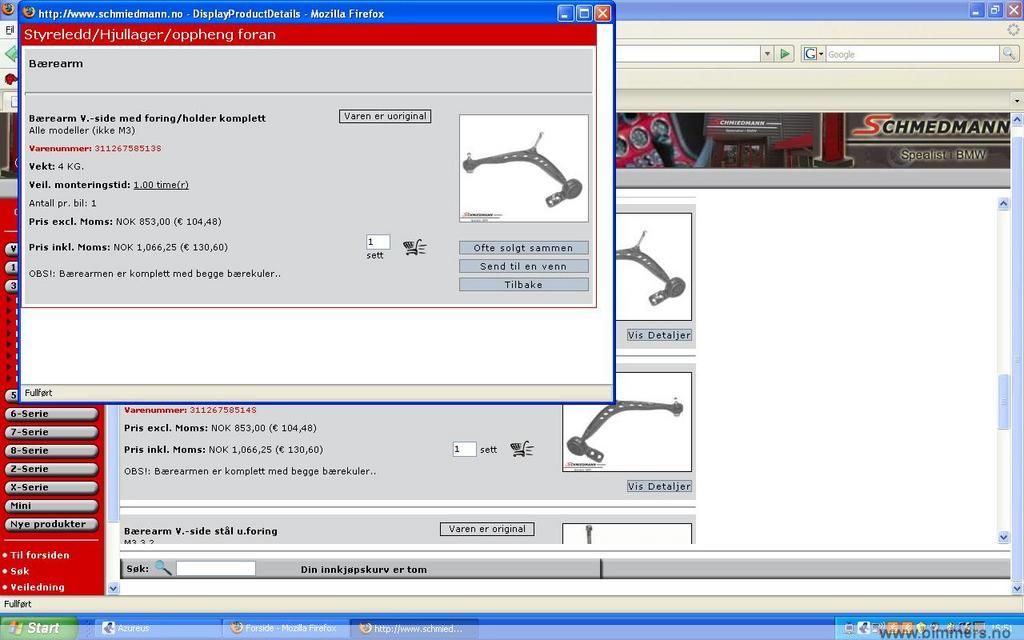This screenshot has height=640, width=1024.
Task: Click cart icon beside Varenummer 31126758514S
Action: click(x=521, y=450)
